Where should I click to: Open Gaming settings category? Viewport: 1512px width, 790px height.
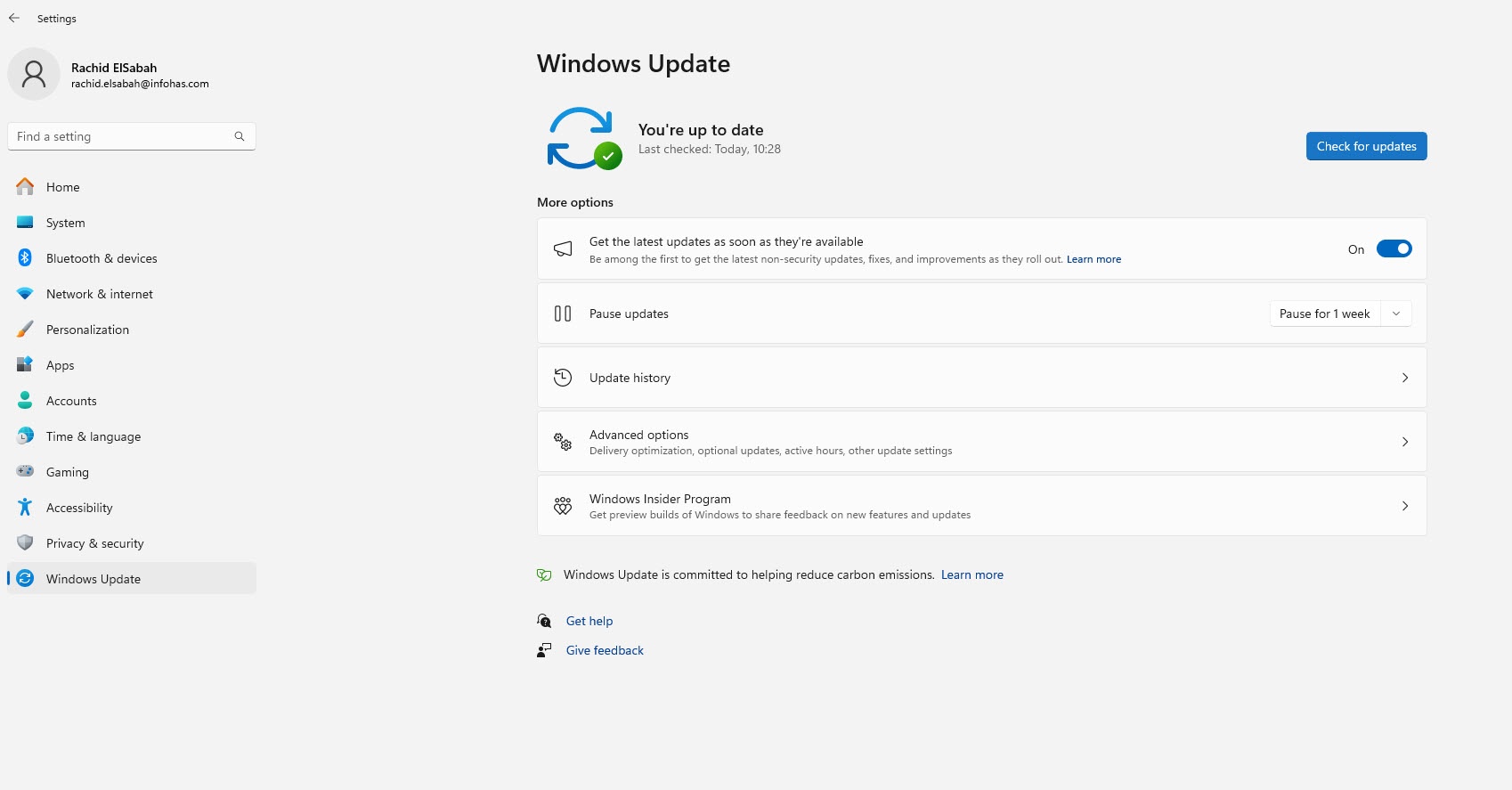click(132, 472)
